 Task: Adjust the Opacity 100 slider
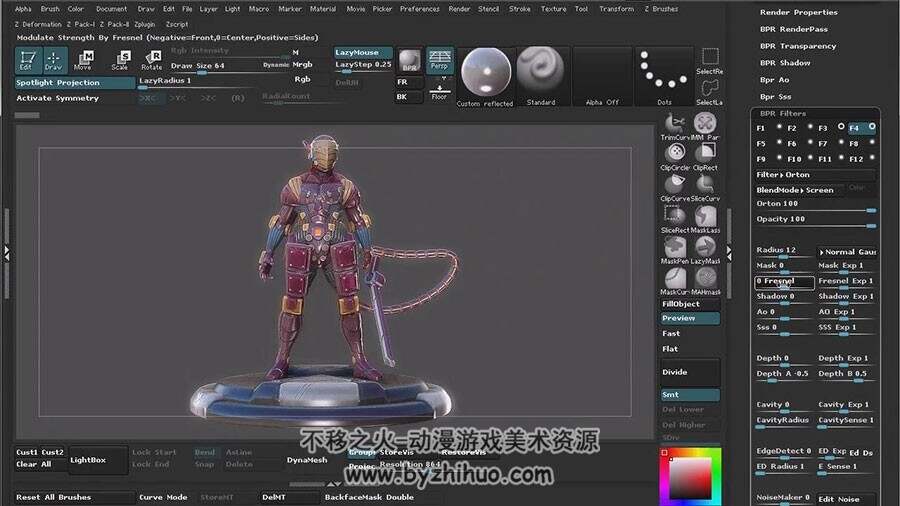point(816,221)
